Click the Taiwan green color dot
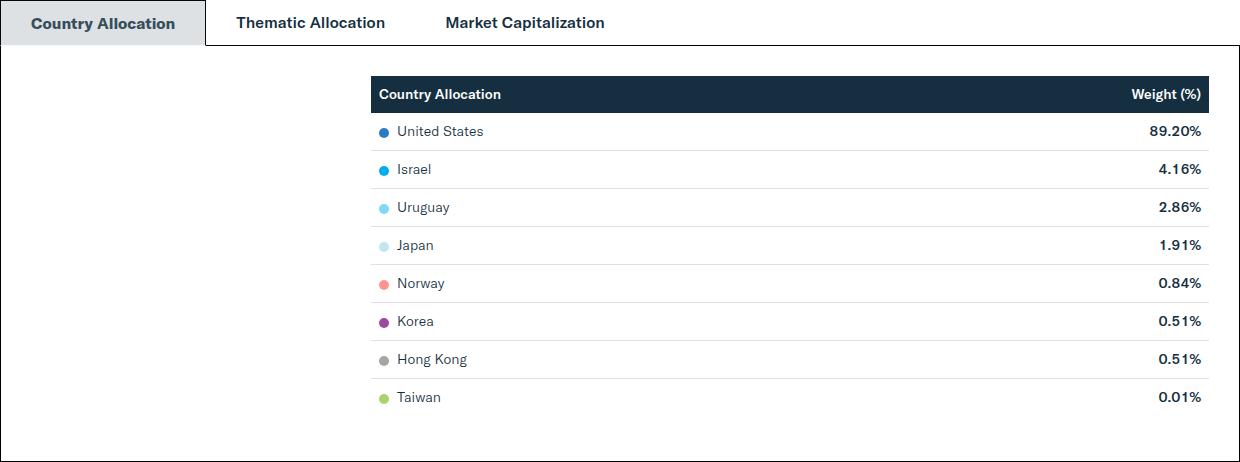Image resolution: width=1240 pixels, height=462 pixels. 384,398
